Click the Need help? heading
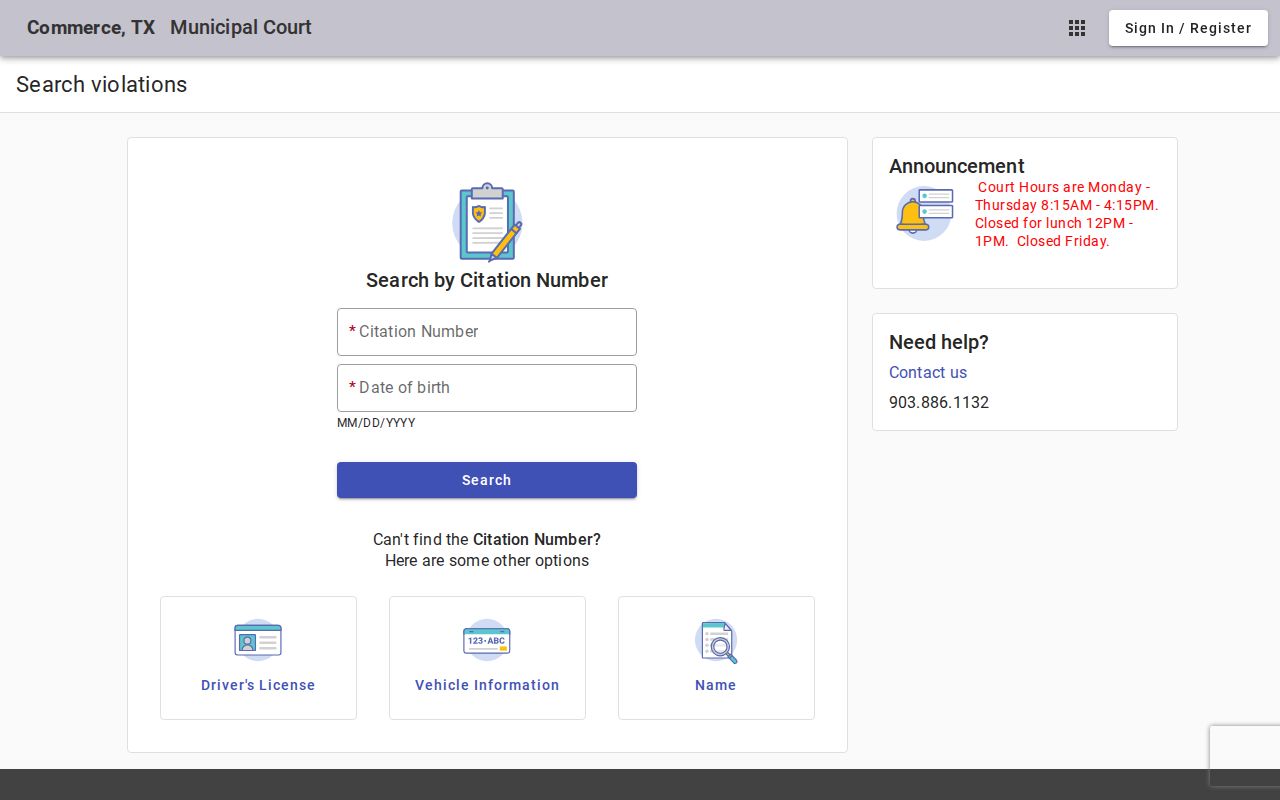This screenshot has height=800, width=1280. (x=939, y=342)
